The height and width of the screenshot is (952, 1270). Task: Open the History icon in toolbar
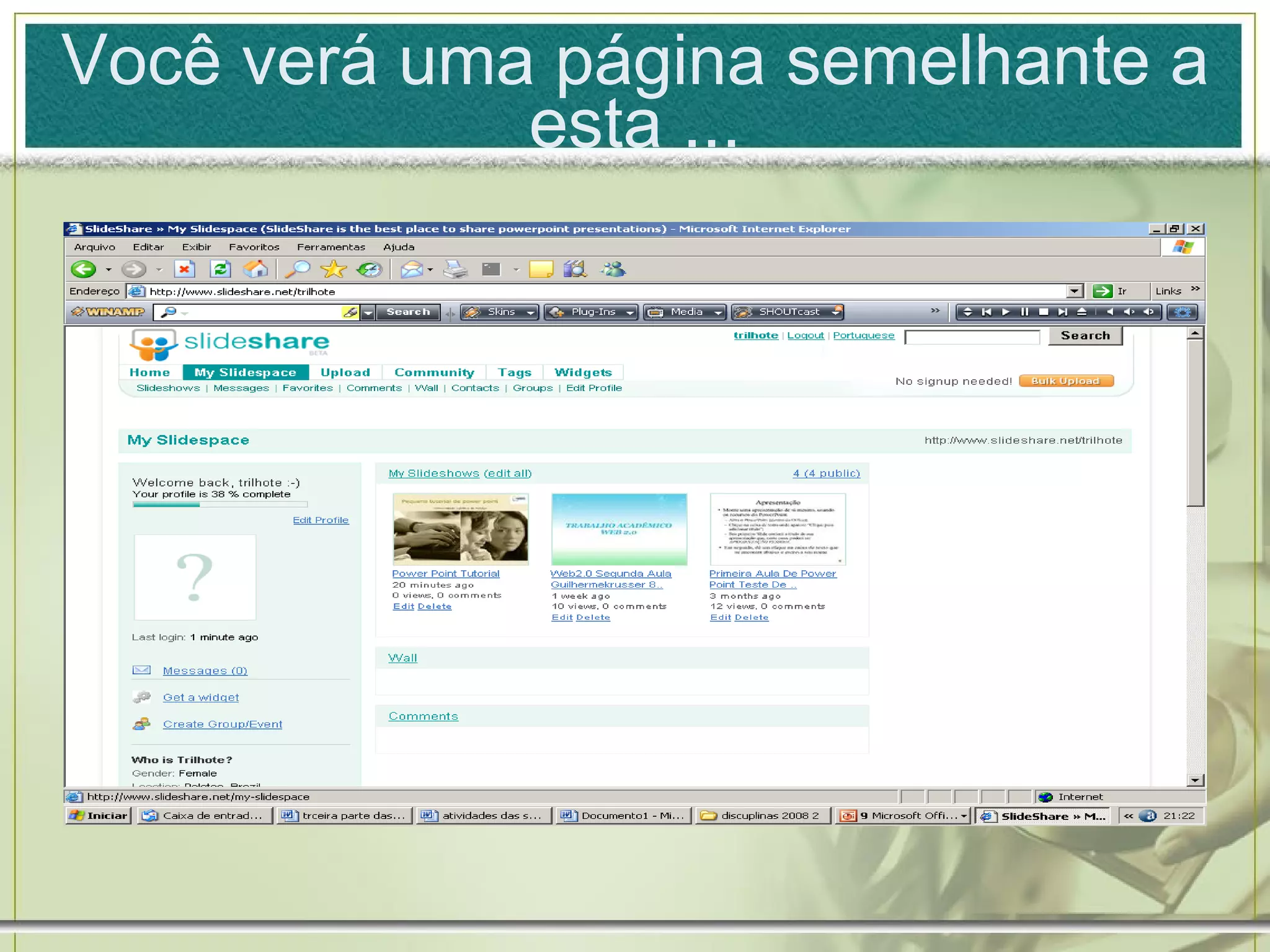coord(370,269)
